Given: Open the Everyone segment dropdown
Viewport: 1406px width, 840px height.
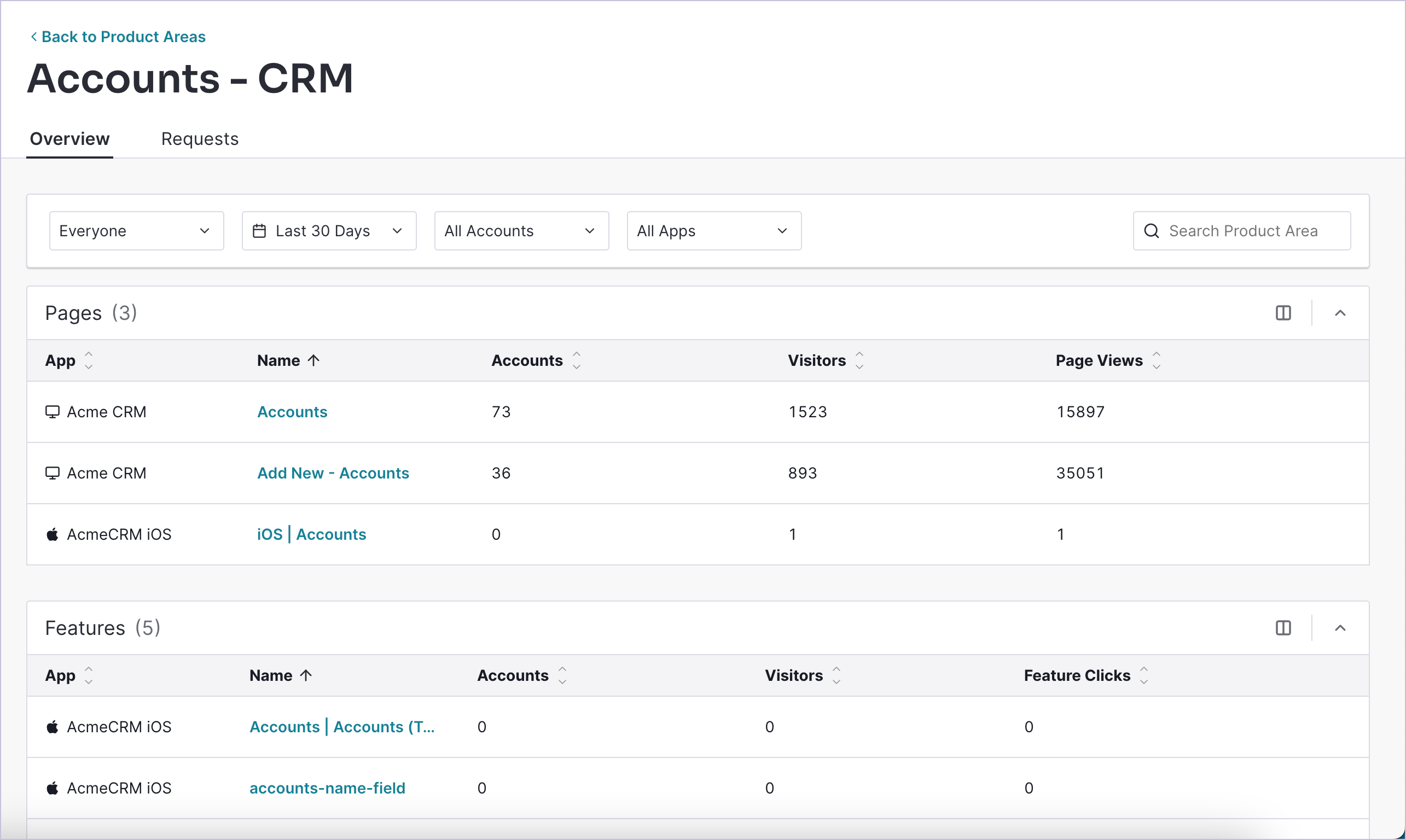Looking at the screenshot, I should [136, 231].
